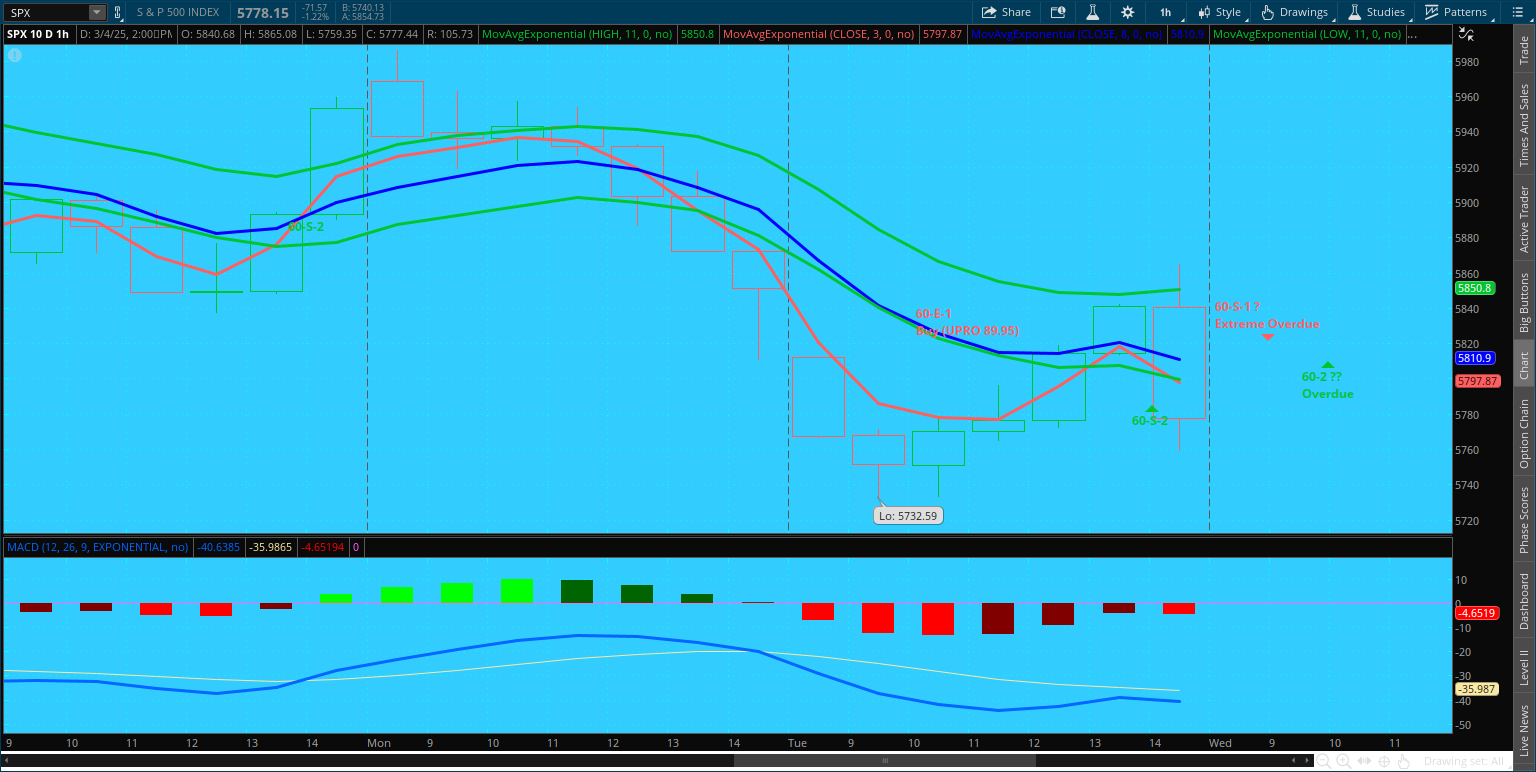1536x772 pixels.
Task: Open the SPX symbol dropdown arrow
Action: click(x=96, y=13)
